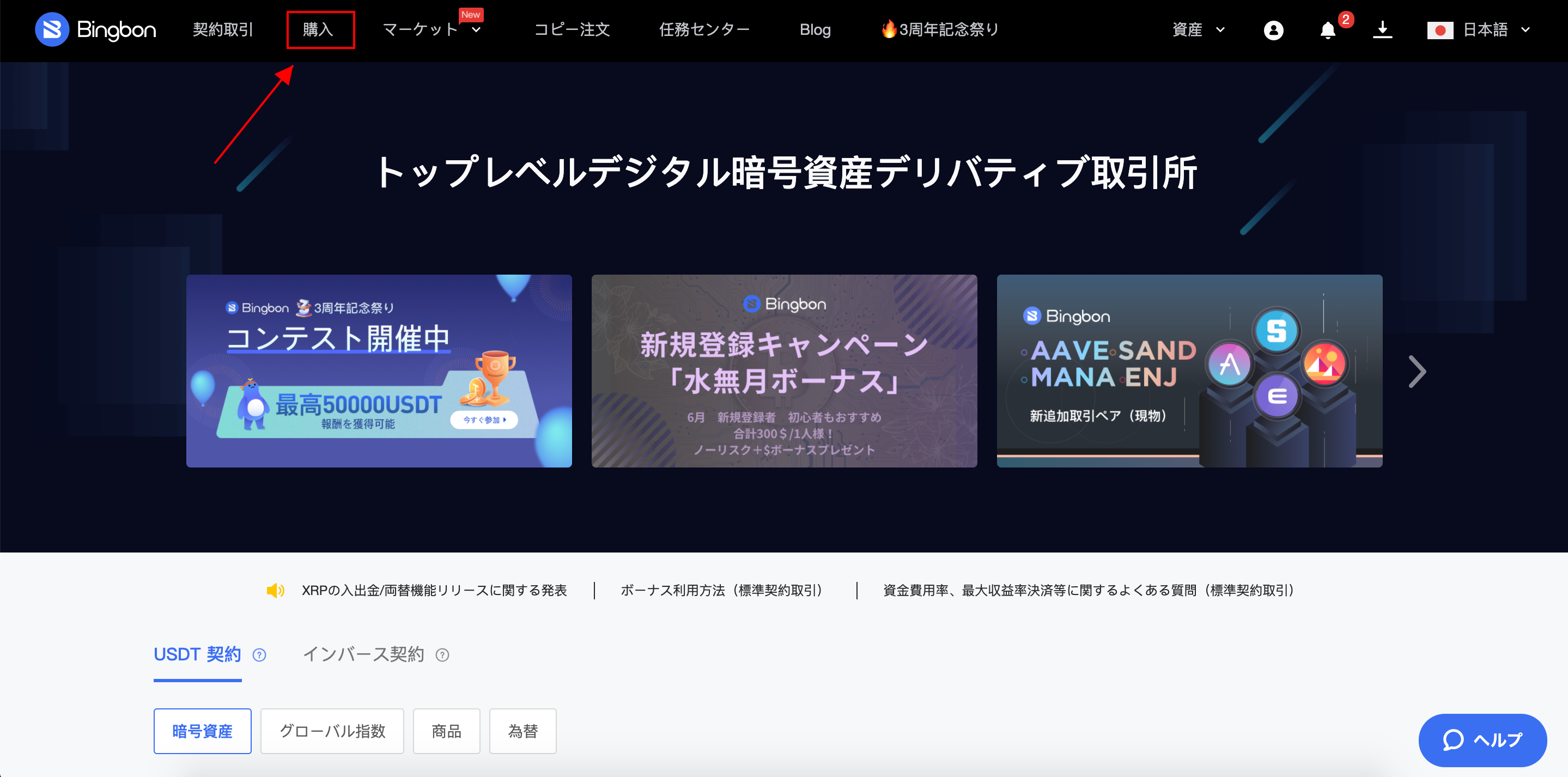This screenshot has width=1568, height=777.
Task: Open 任務センター from the top menu
Action: [704, 30]
